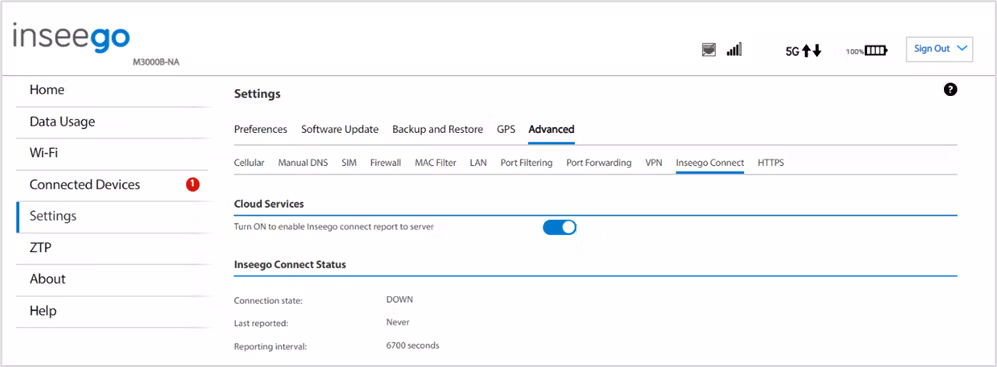Click the connected device screen icon

point(709,50)
